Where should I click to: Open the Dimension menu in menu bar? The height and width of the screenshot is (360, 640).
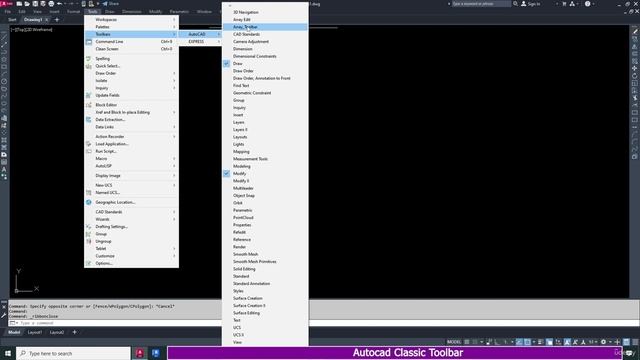tap(131, 11)
